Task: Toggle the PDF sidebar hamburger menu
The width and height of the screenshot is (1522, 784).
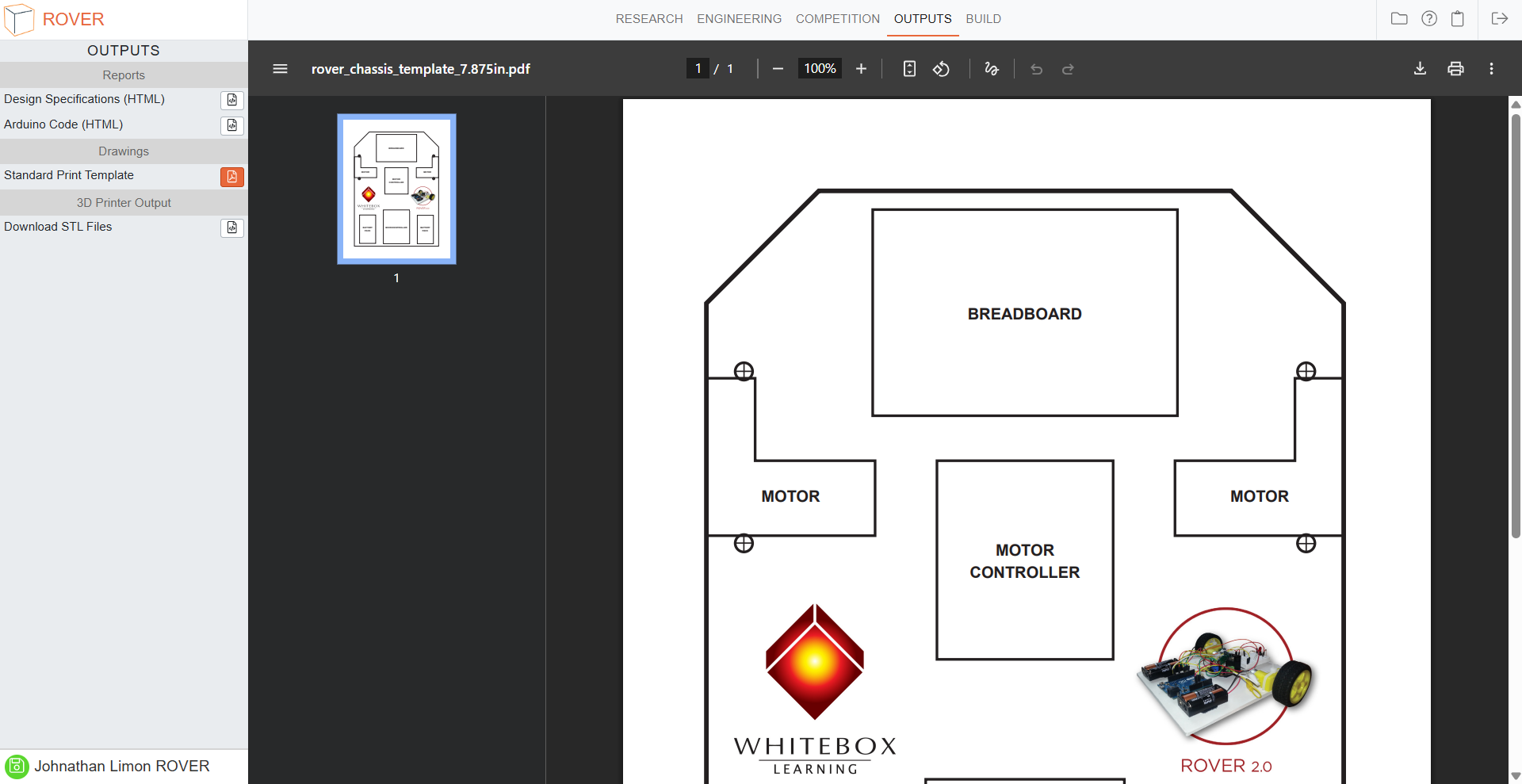Action: (280, 69)
